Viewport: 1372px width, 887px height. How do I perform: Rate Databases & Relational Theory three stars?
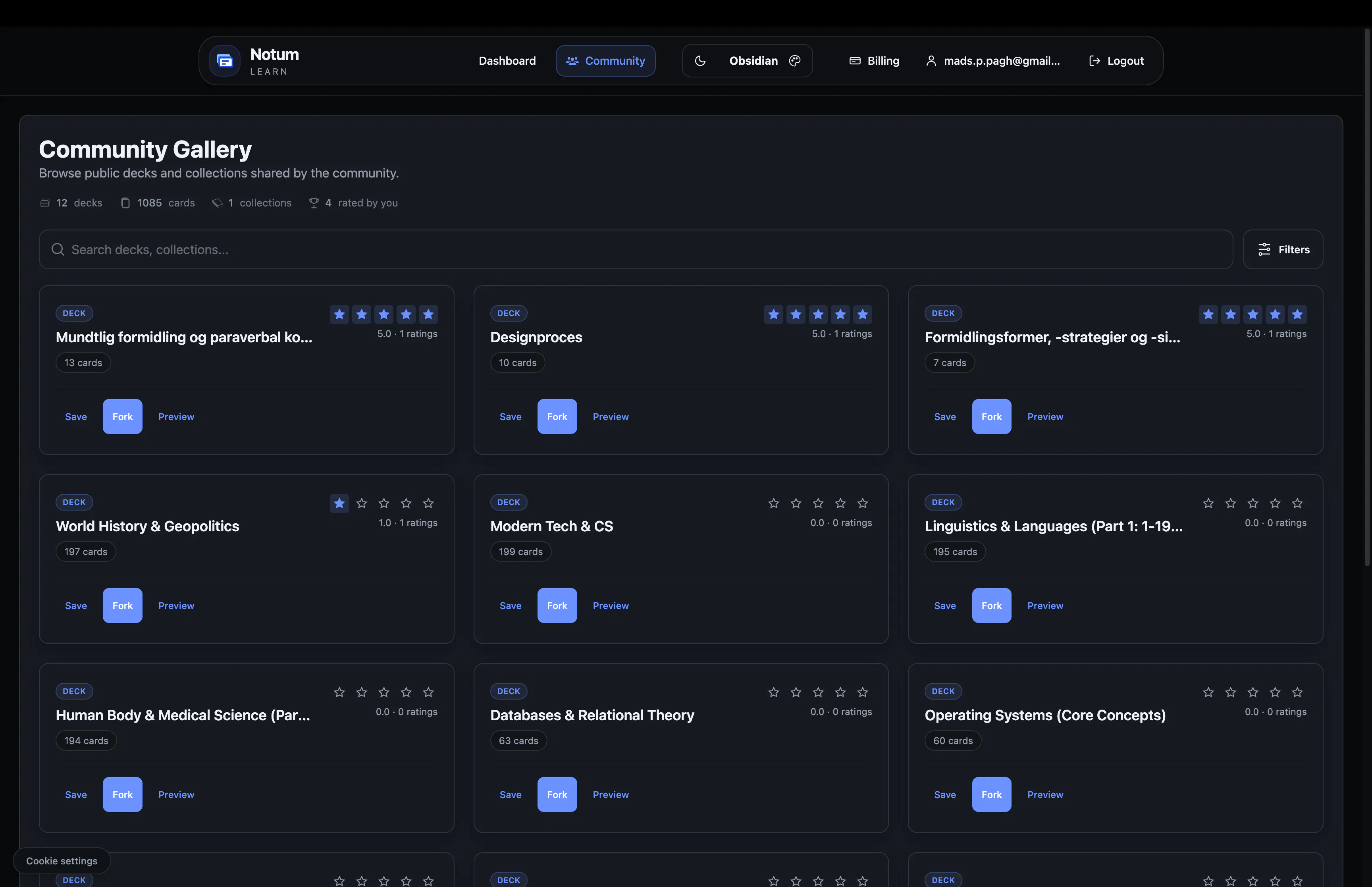818,692
